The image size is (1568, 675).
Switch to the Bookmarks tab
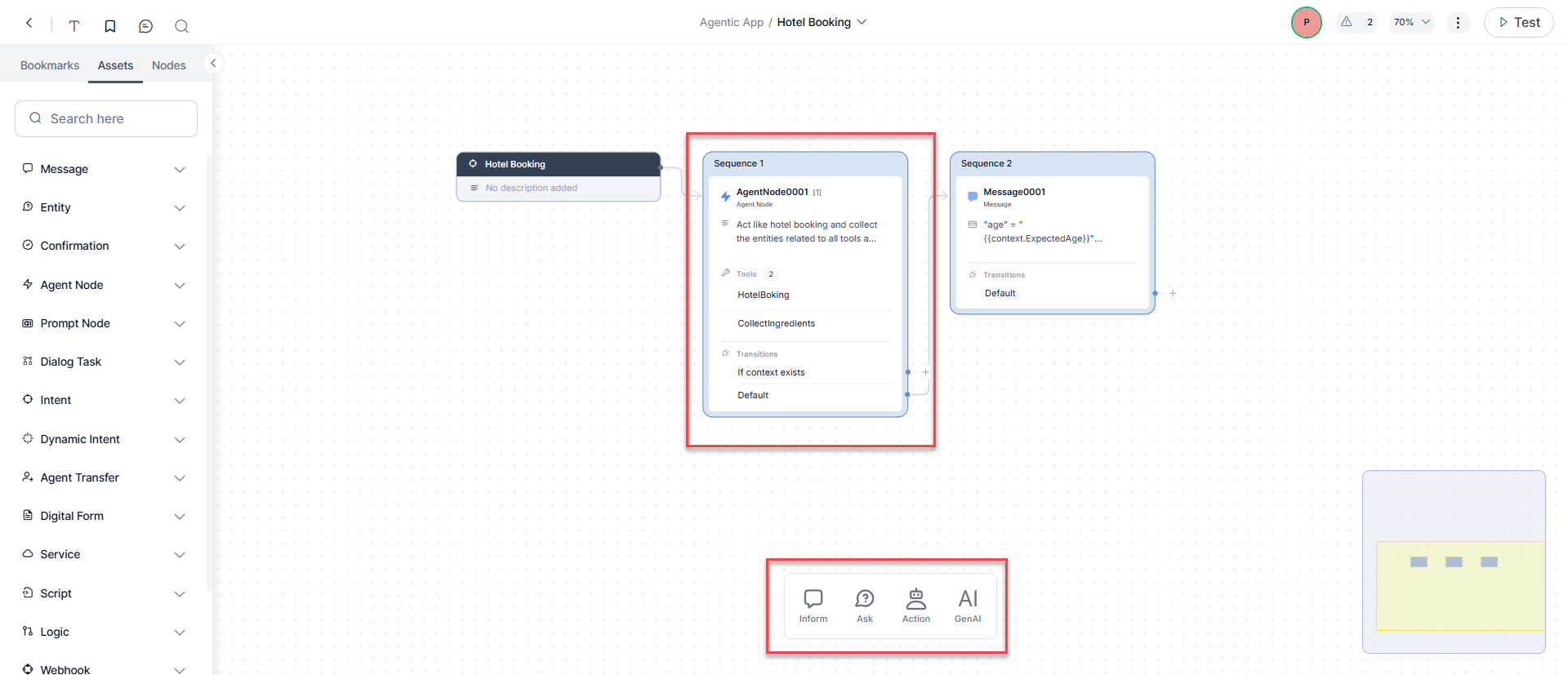50,65
